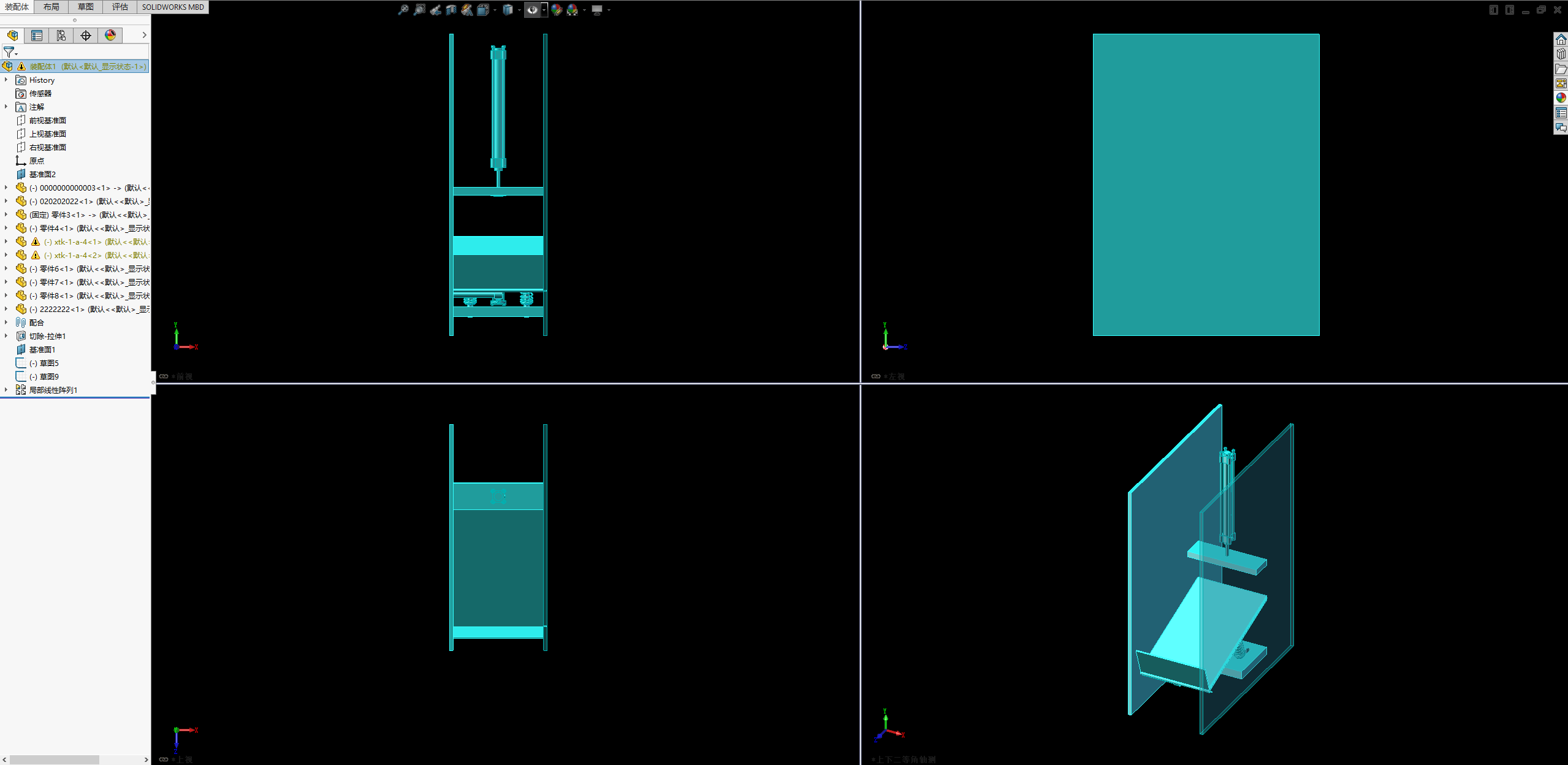Select the 前视基准面 plane item

tap(48, 120)
